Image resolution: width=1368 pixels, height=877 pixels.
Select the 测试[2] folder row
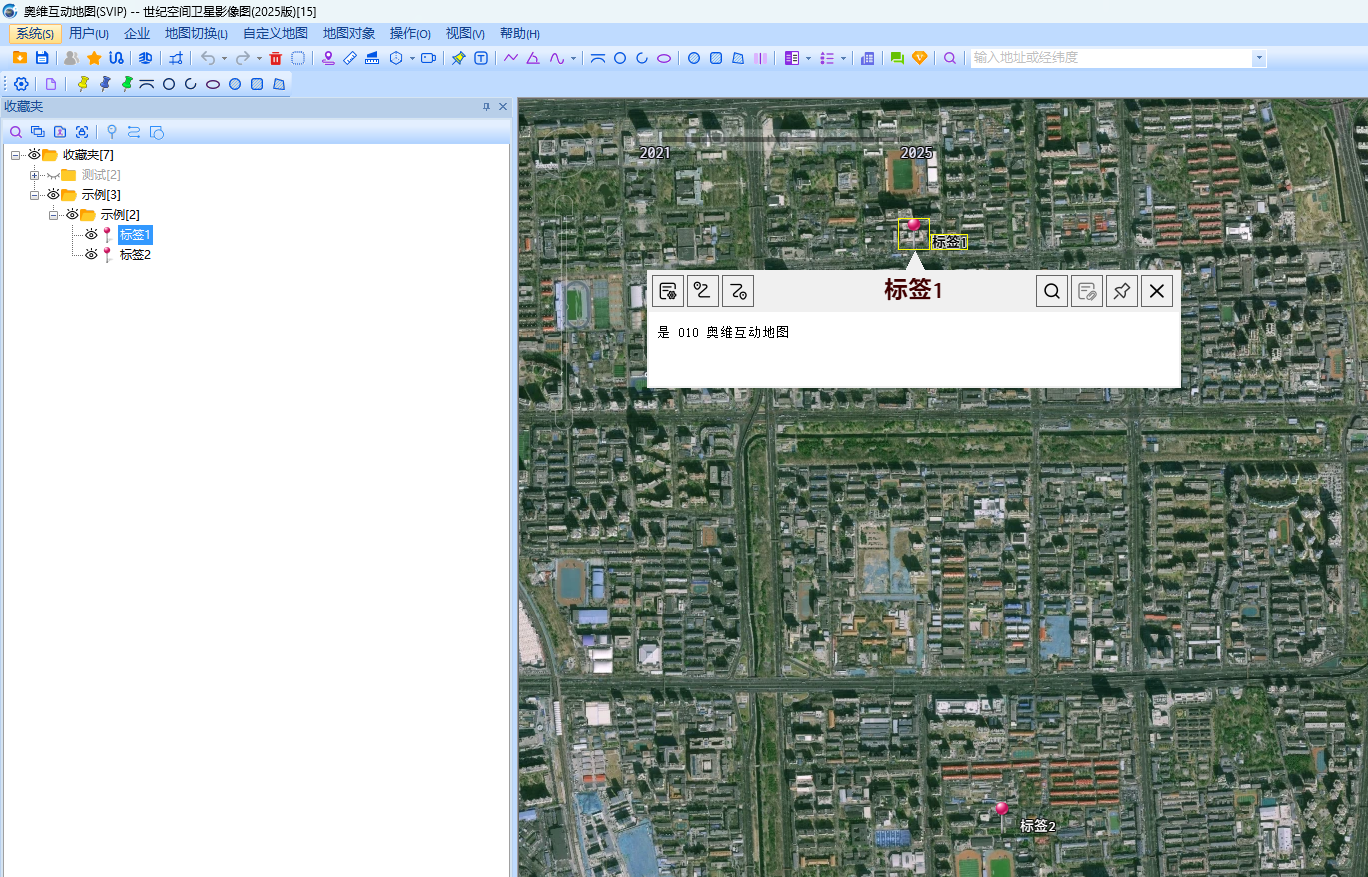pyautogui.click(x=101, y=175)
